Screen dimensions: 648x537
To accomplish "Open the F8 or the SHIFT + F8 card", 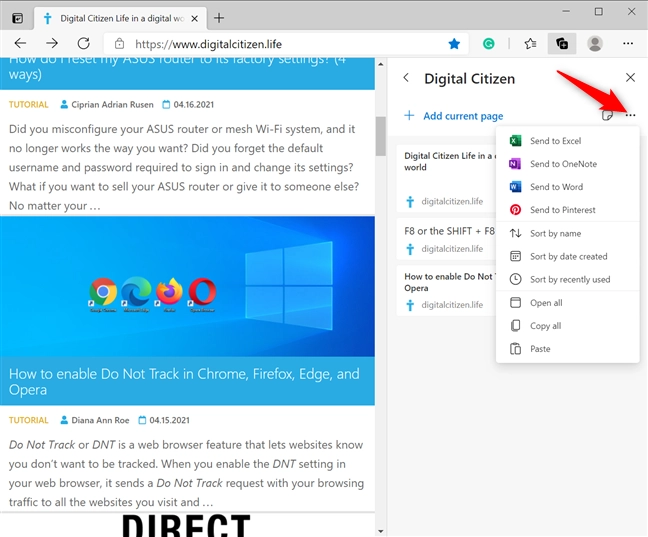I will 446,239.
